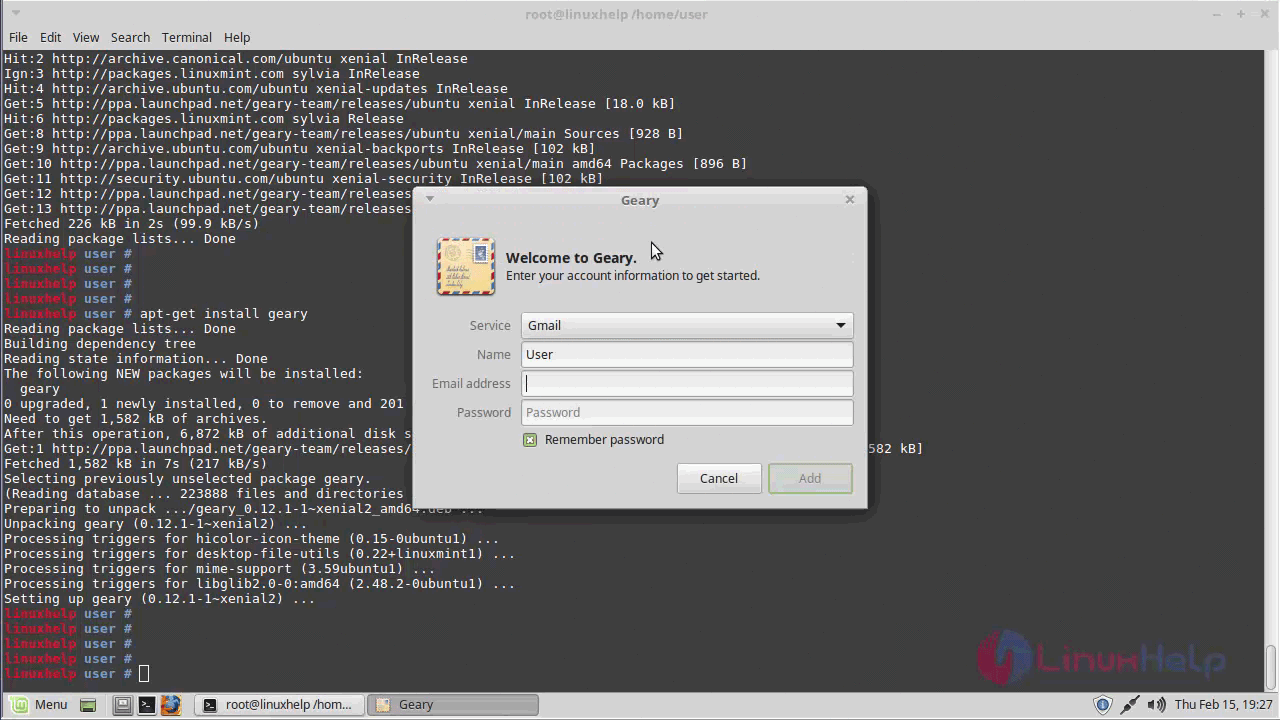This screenshot has height=720, width=1280.
Task: Click the volume speaker tray icon
Action: click(x=1157, y=705)
